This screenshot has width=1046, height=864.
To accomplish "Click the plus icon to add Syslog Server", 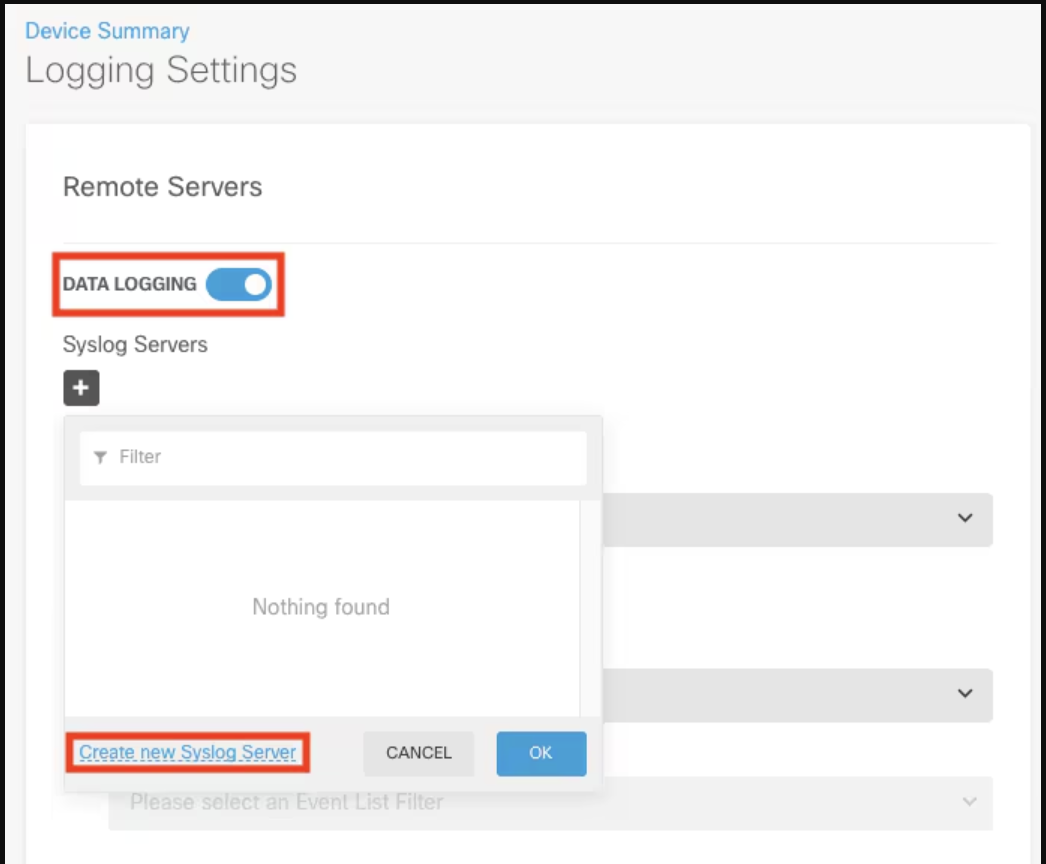I will pyautogui.click(x=81, y=388).
